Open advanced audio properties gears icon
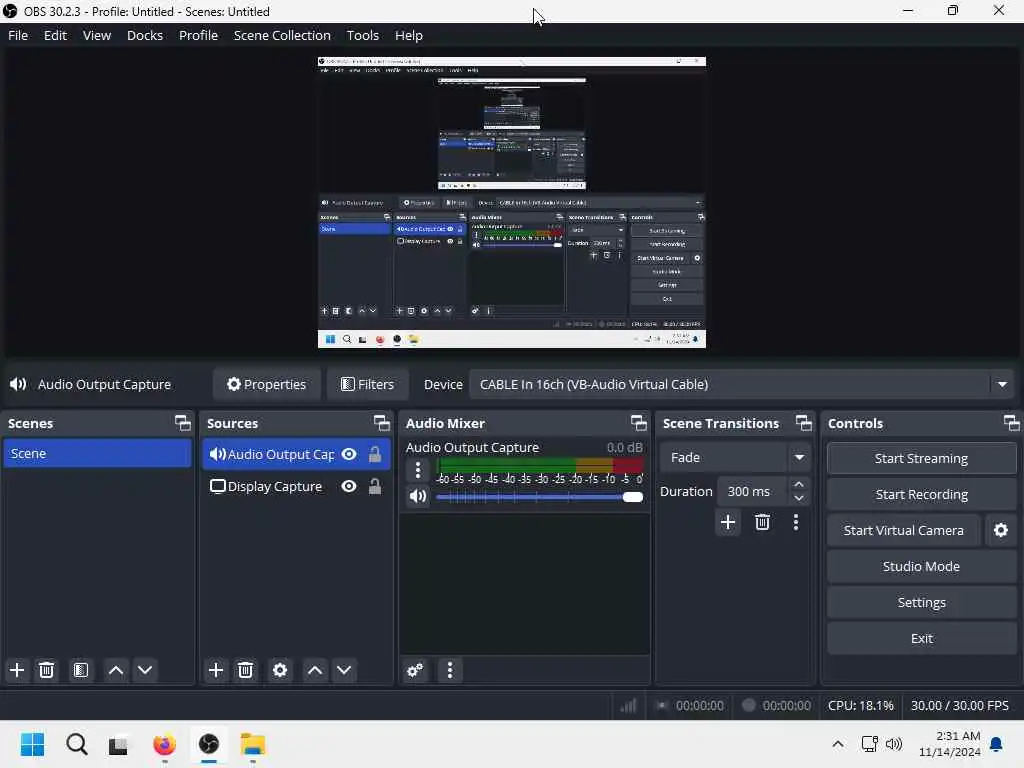The width and height of the screenshot is (1024, 768). (415, 670)
